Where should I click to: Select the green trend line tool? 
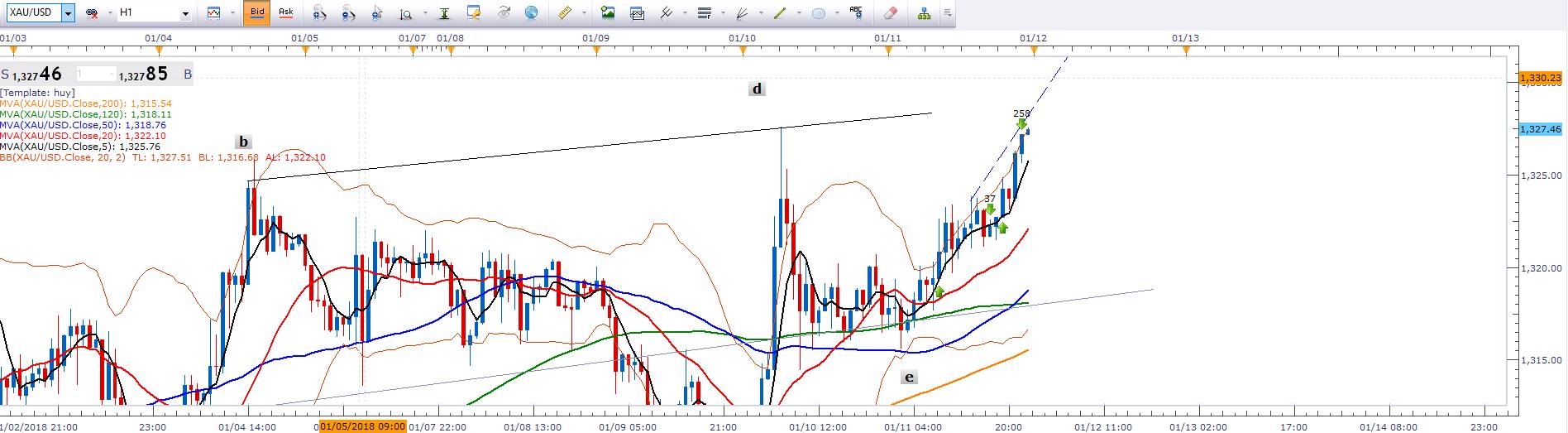click(779, 13)
